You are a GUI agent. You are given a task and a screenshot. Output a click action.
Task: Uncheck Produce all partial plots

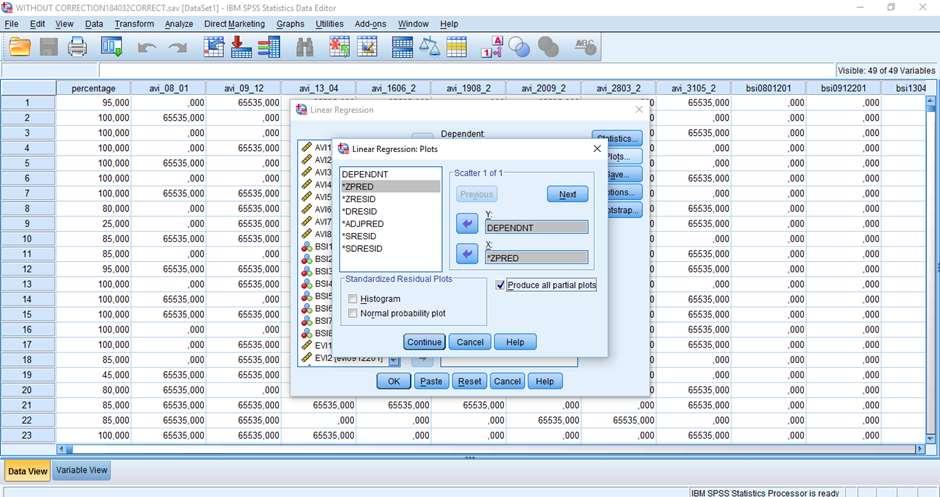click(501, 285)
